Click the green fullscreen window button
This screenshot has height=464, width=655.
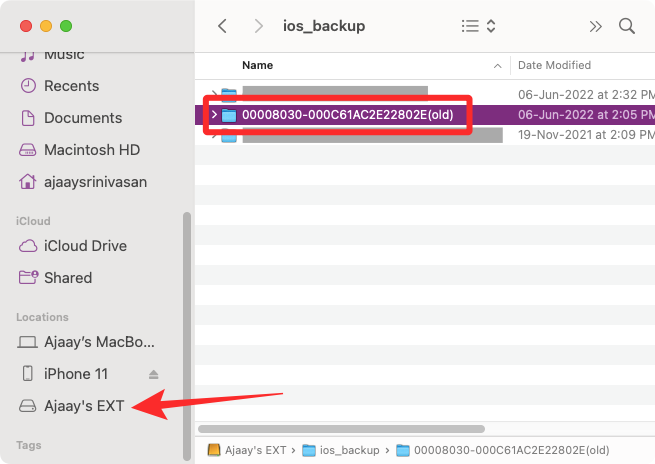(66, 25)
